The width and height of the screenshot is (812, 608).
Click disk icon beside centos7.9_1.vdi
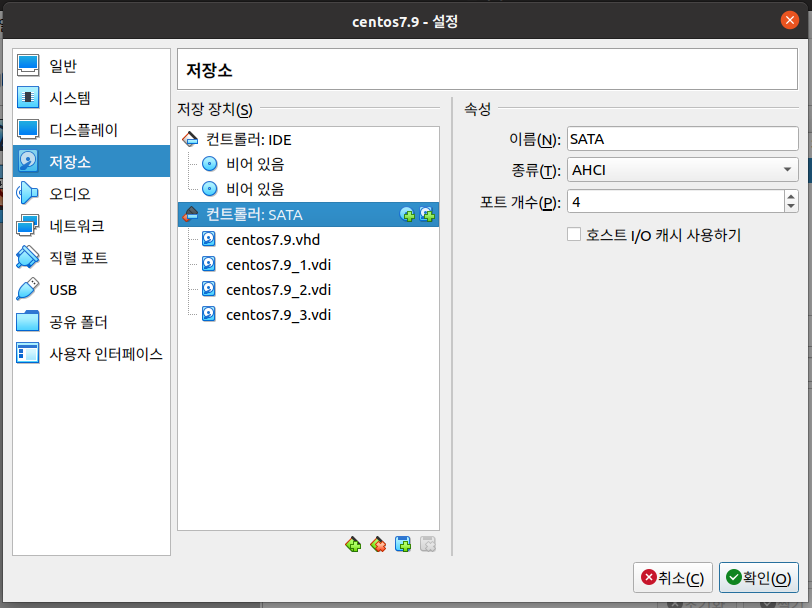coord(209,264)
